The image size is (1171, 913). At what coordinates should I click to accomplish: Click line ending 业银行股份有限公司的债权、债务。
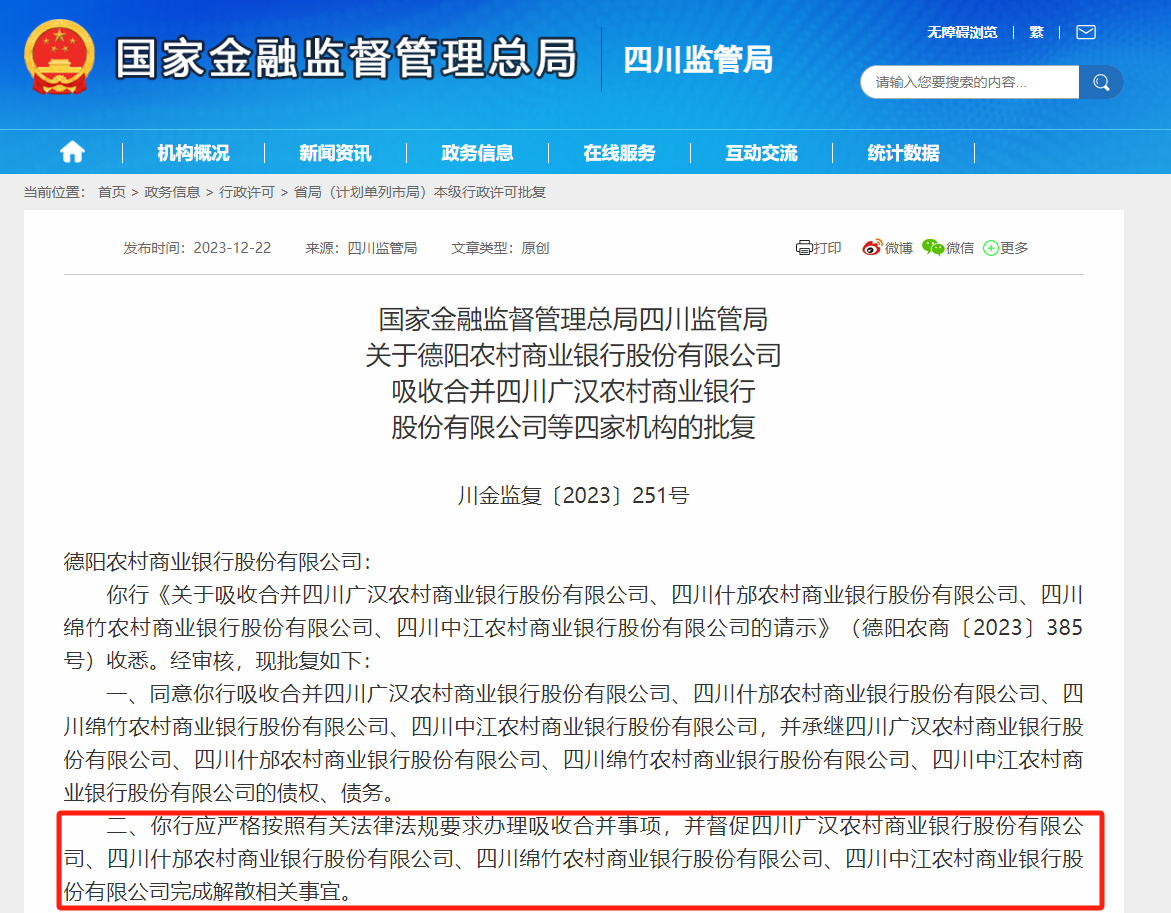228,793
